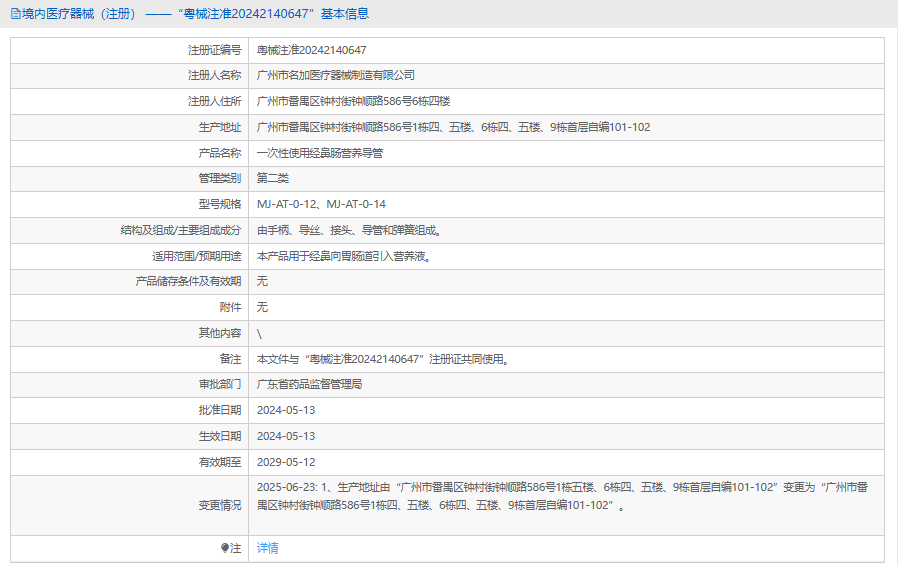Click the 生产地址 label

pyautogui.click(x=220, y=127)
